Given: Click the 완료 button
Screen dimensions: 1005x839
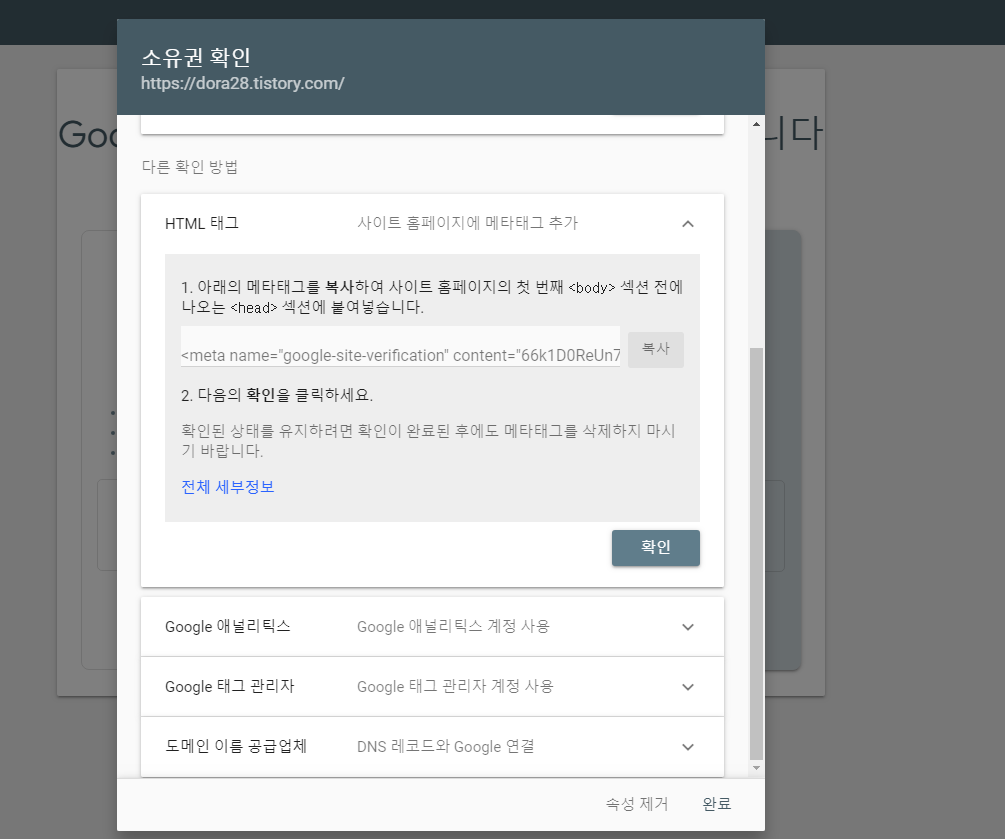Looking at the screenshot, I should coord(717,804).
